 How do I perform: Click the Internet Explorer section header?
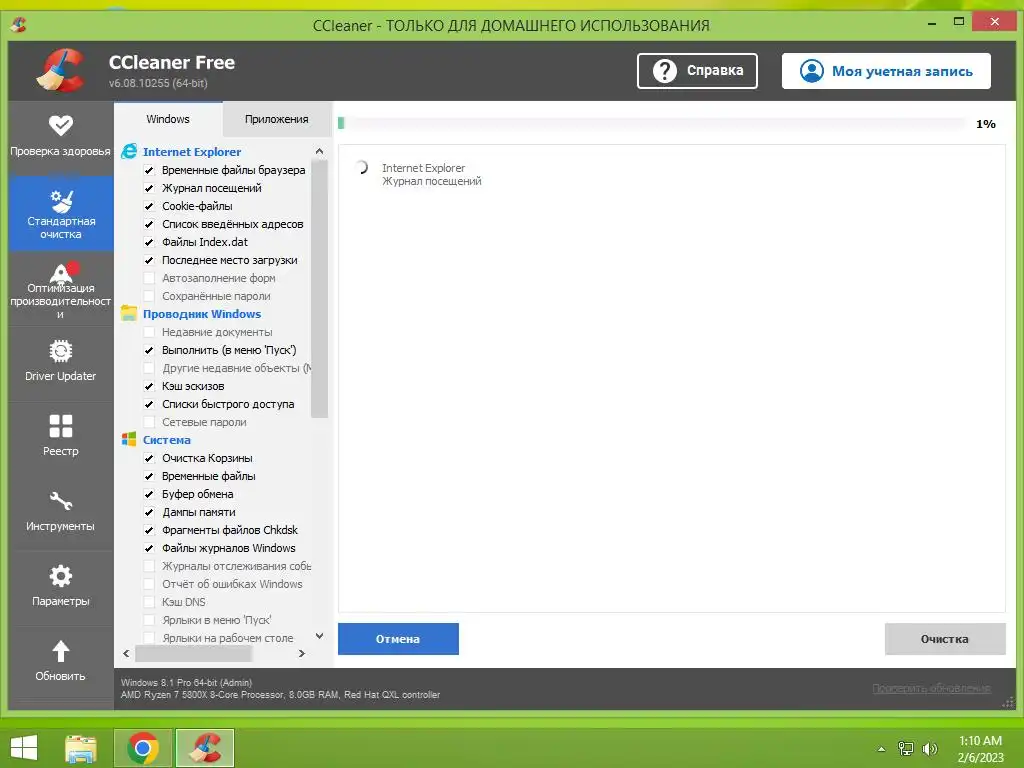coord(192,152)
